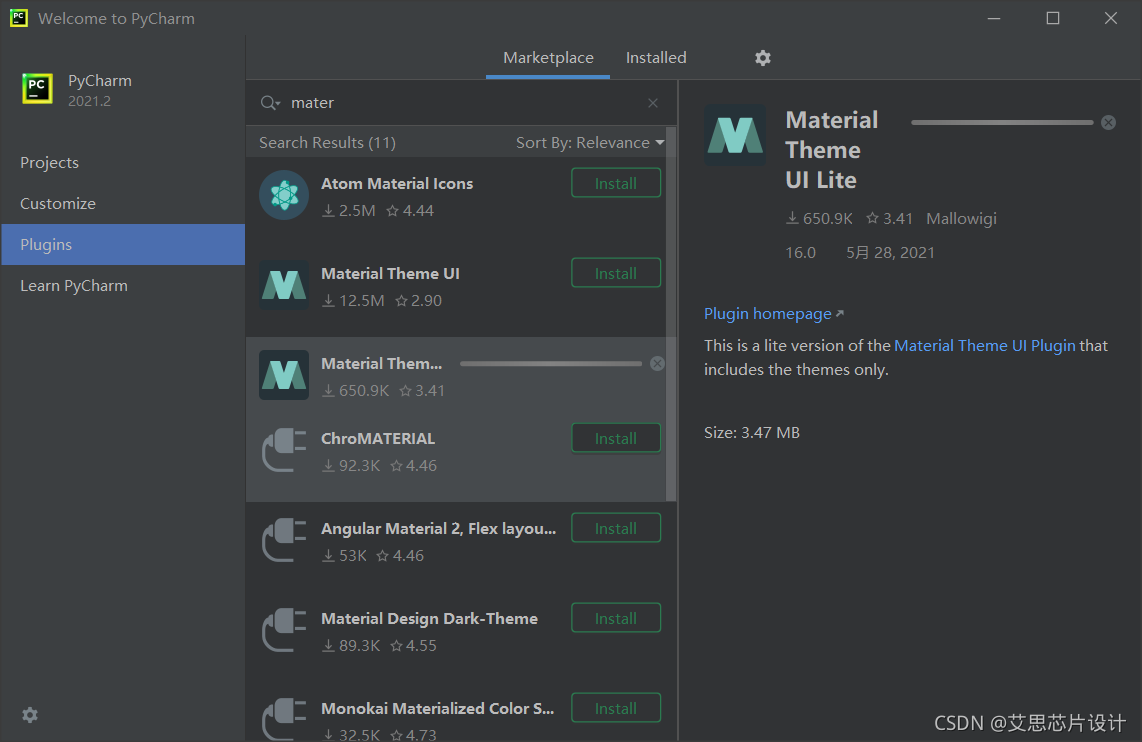
Task: Install the Atom Material Icons plugin
Action: click(616, 183)
